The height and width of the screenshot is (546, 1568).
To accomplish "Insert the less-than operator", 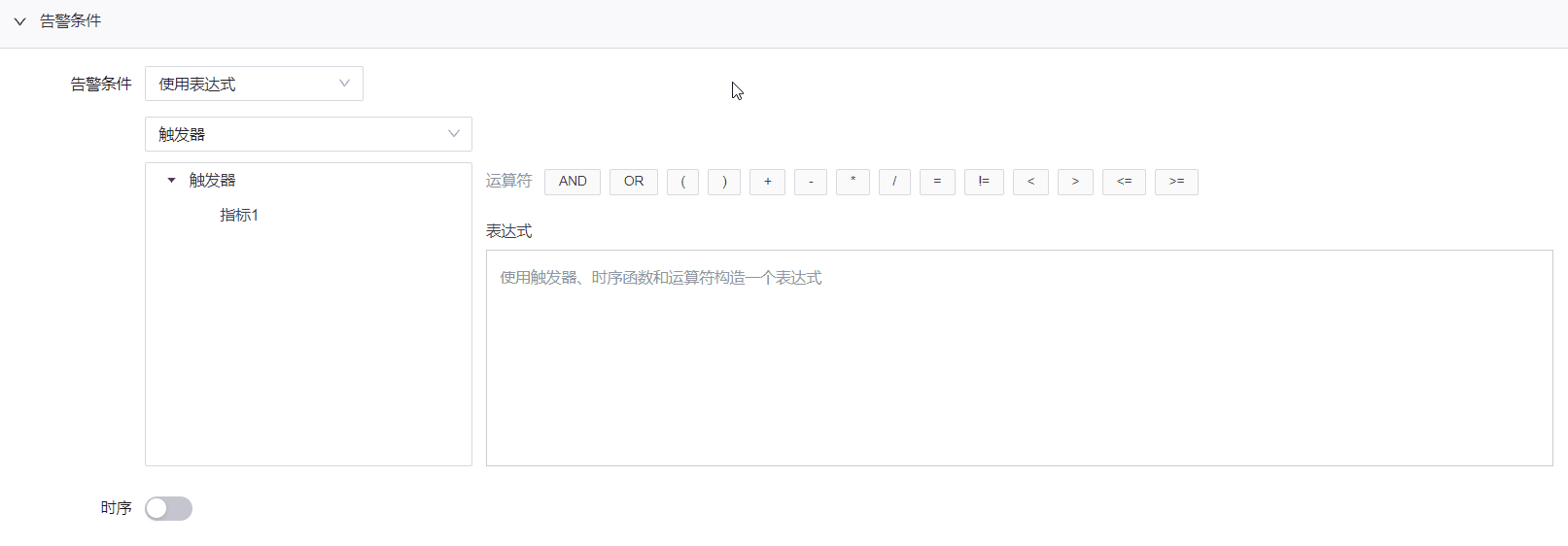I will click(1030, 182).
